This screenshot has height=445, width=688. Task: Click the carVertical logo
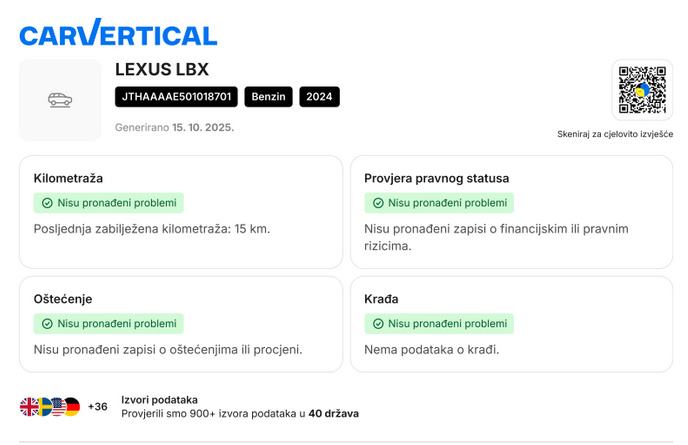point(118,34)
